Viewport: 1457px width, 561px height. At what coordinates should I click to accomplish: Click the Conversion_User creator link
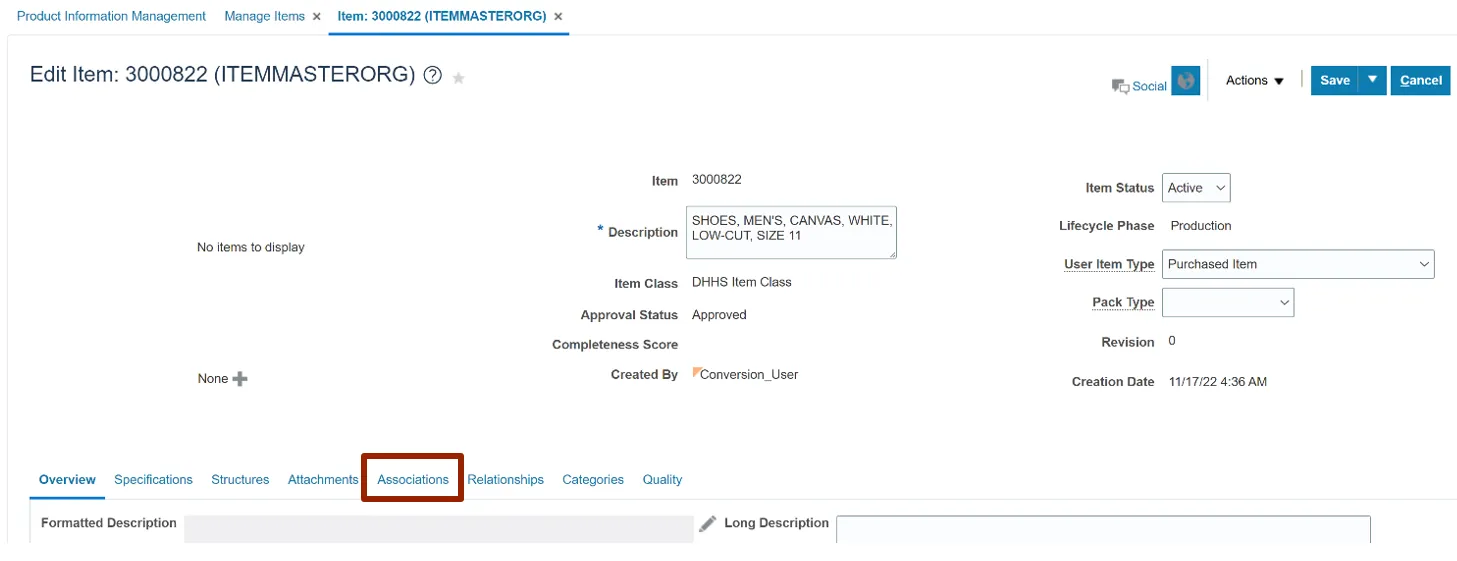[749, 375]
